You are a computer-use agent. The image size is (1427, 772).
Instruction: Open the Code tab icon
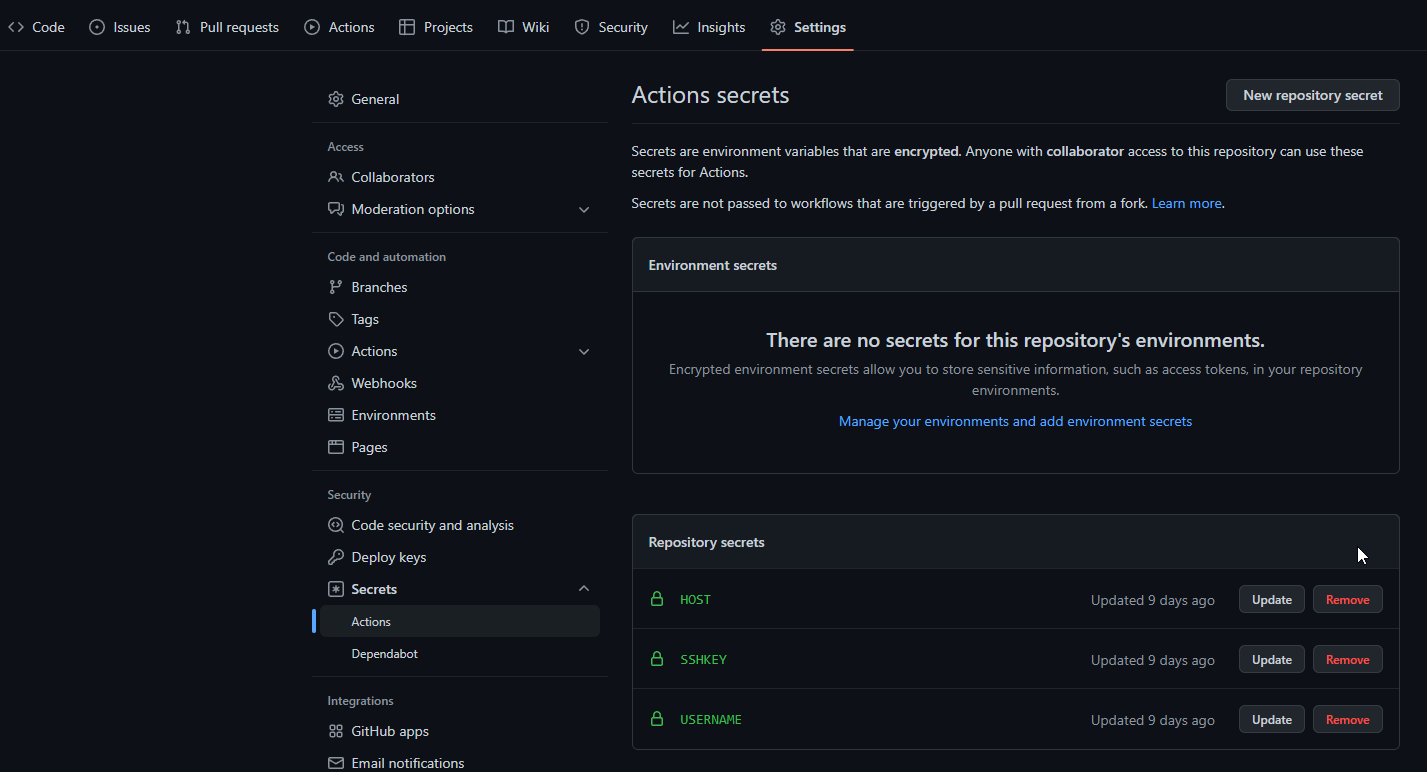pyautogui.click(x=15, y=27)
